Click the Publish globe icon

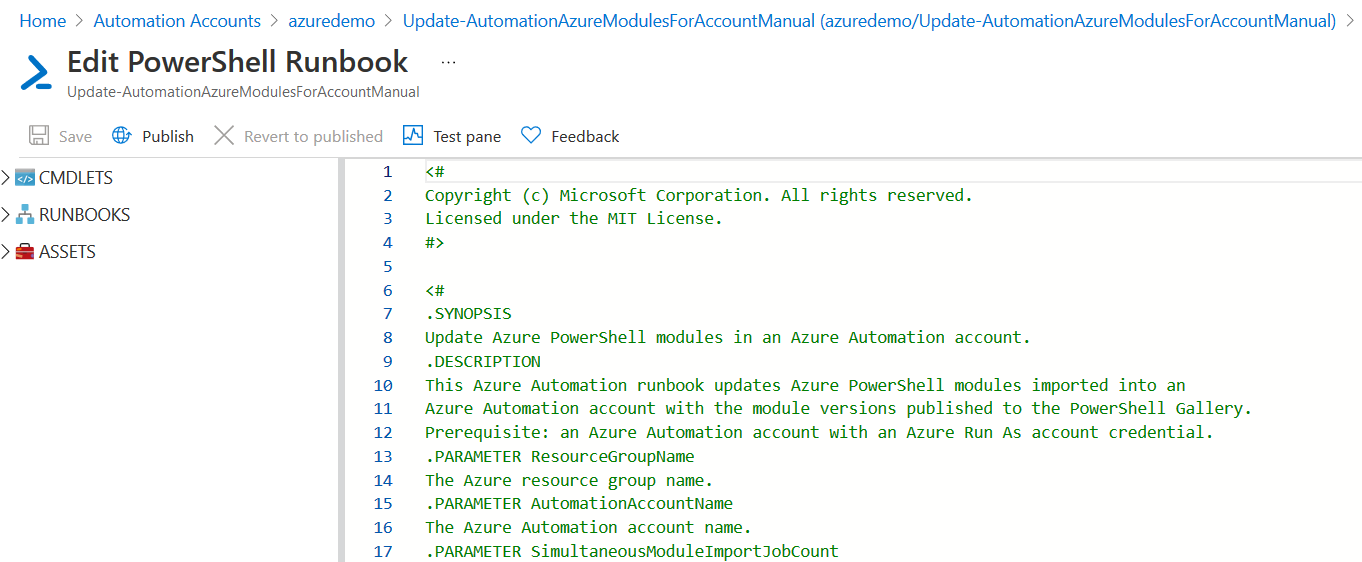[x=121, y=136]
